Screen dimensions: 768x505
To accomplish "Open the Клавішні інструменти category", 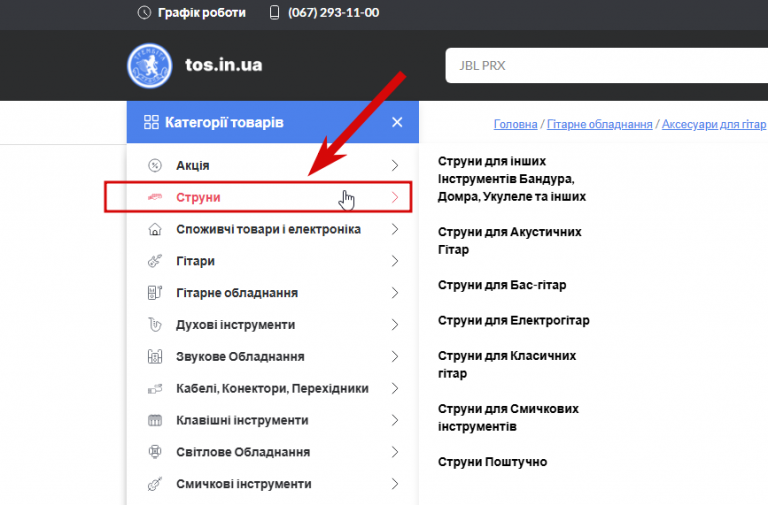I will [x=242, y=420].
